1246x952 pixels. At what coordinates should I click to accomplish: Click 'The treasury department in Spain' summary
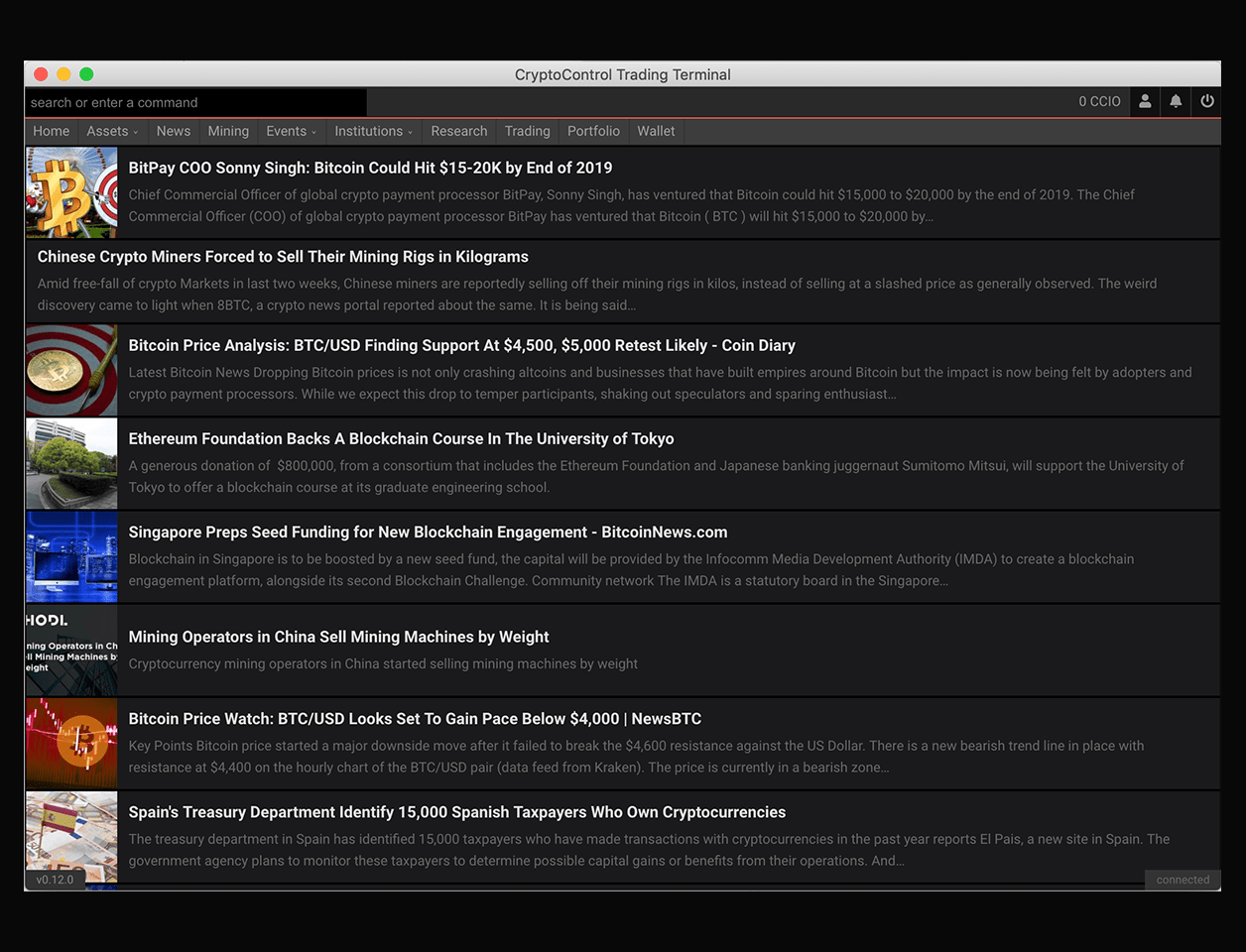click(649, 850)
